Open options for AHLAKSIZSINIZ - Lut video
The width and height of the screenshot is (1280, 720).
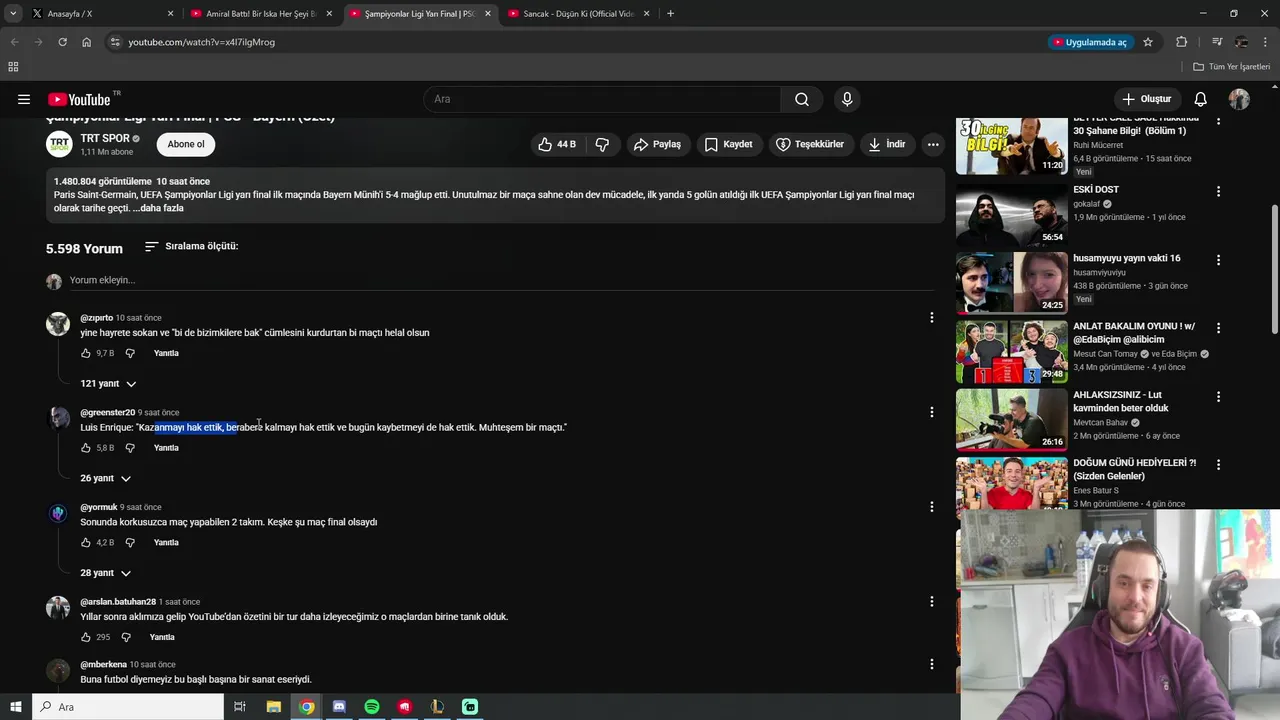(x=1218, y=397)
